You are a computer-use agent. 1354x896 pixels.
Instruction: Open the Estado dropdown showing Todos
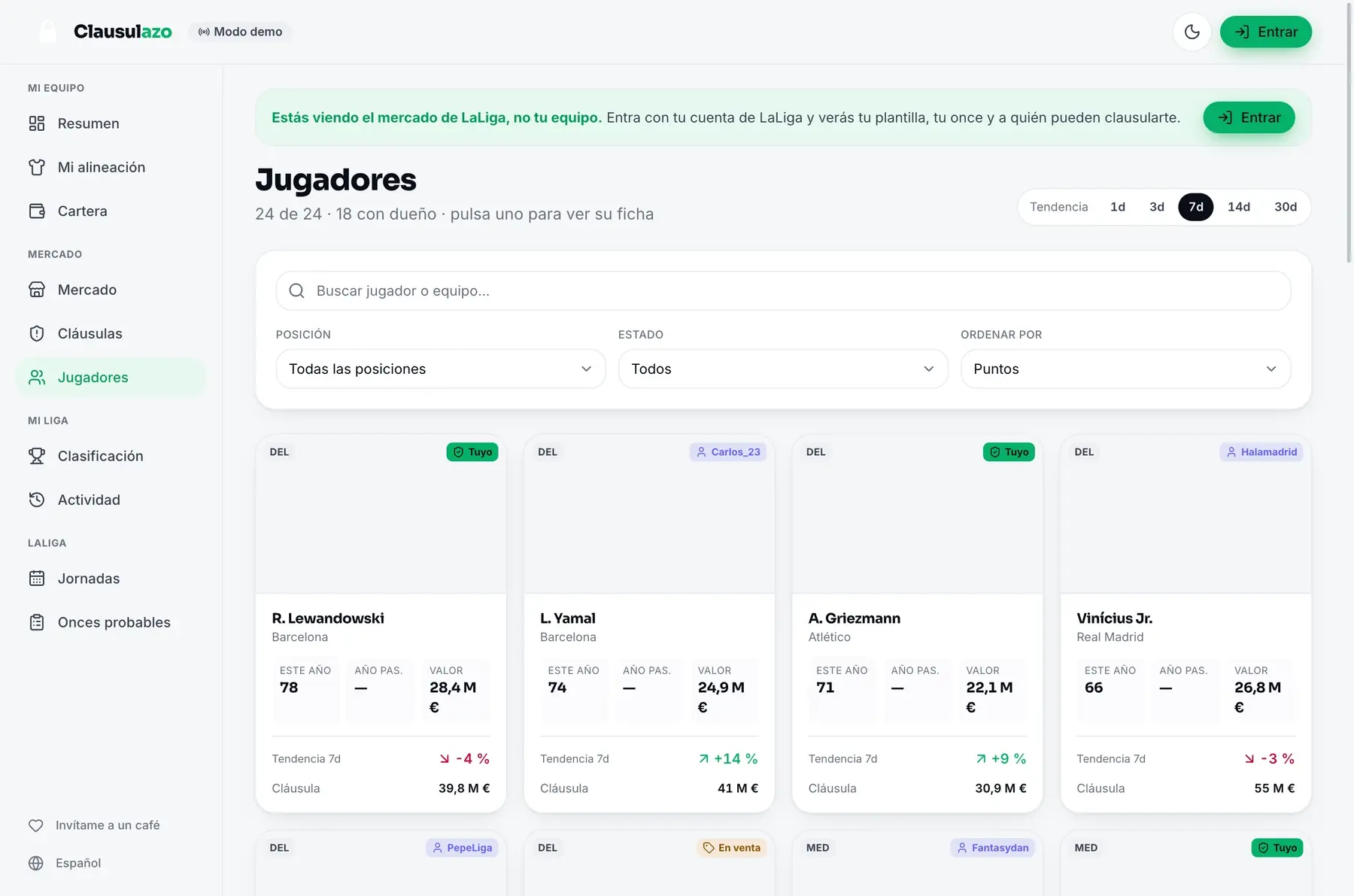(x=783, y=369)
